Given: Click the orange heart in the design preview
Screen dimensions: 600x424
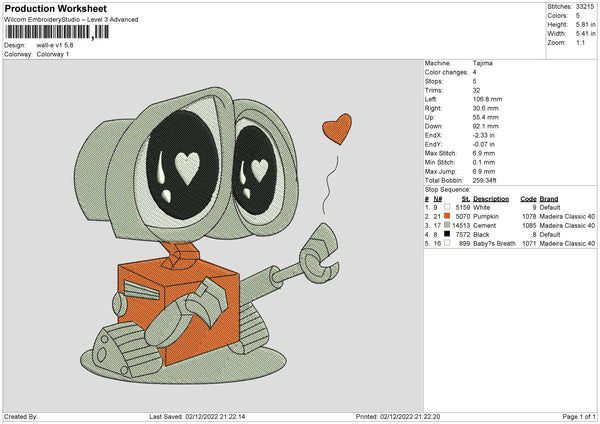Looking at the screenshot, I should pos(337,129).
